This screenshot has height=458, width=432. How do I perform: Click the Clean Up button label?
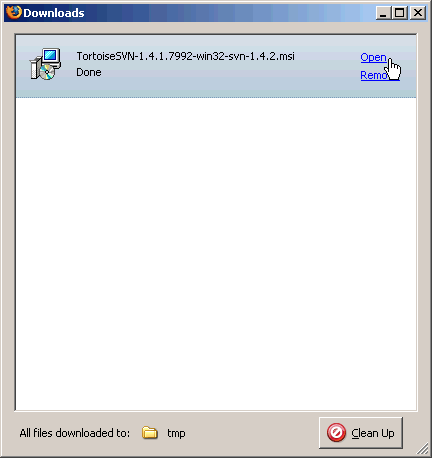point(373,433)
